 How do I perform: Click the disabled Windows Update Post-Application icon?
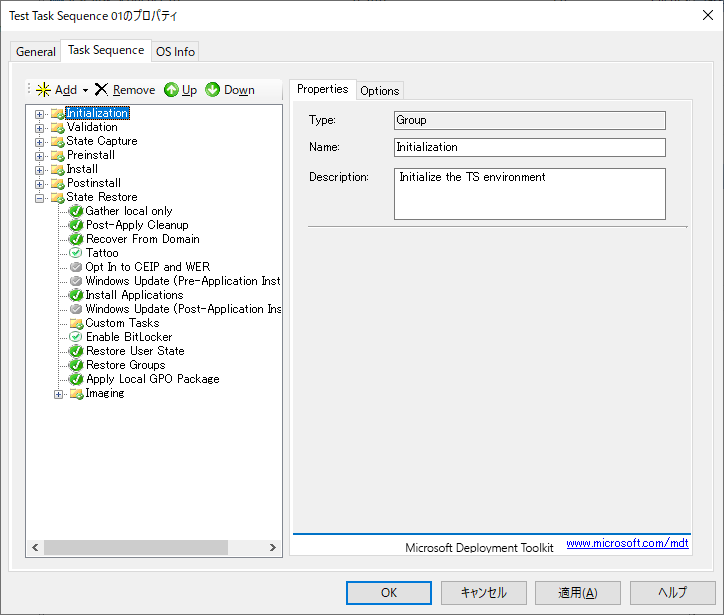76,309
